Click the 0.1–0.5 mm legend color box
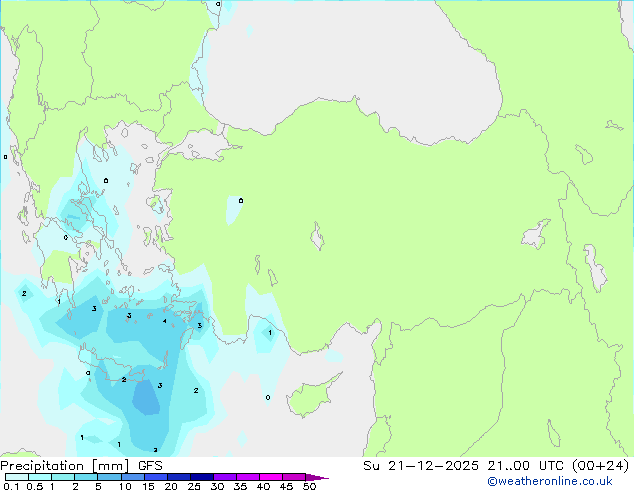Image resolution: width=634 pixels, height=490 pixels. [17, 477]
